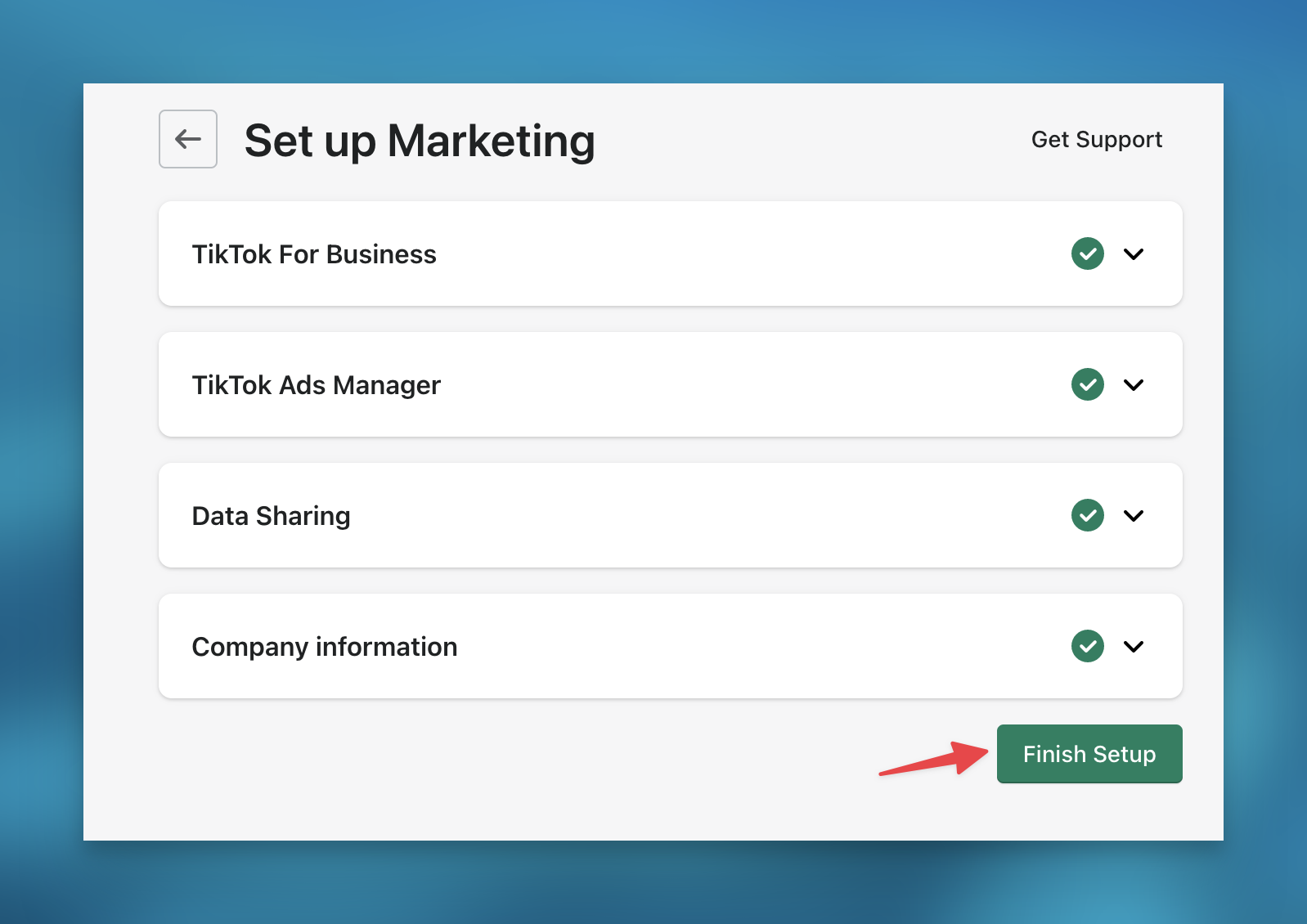
Task: Click the TikTok For Business green checkmark
Action: click(x=1088, y=253)
